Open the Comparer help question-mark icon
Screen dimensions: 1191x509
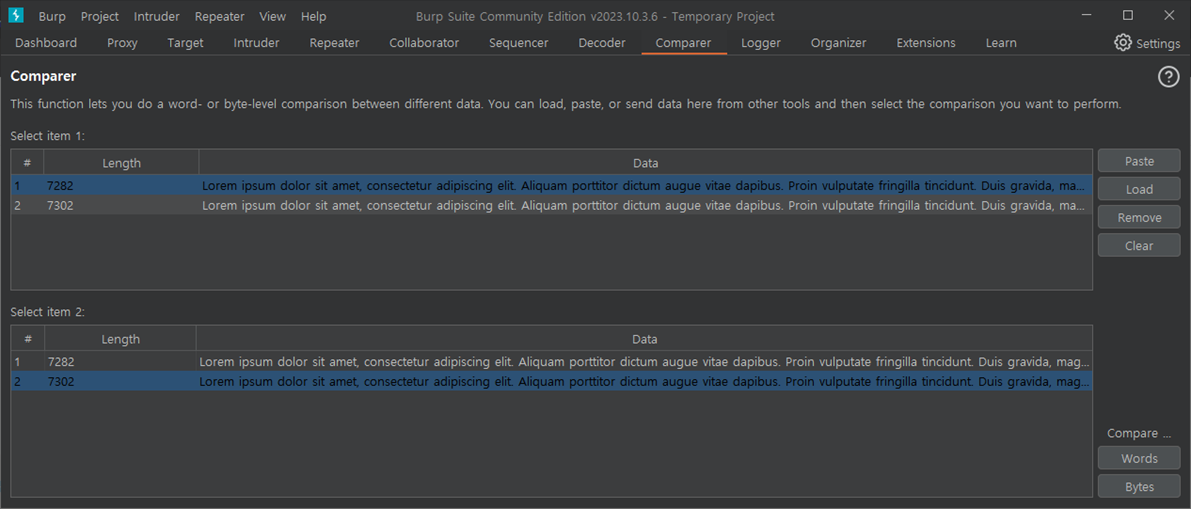[x=1168, y=77]
